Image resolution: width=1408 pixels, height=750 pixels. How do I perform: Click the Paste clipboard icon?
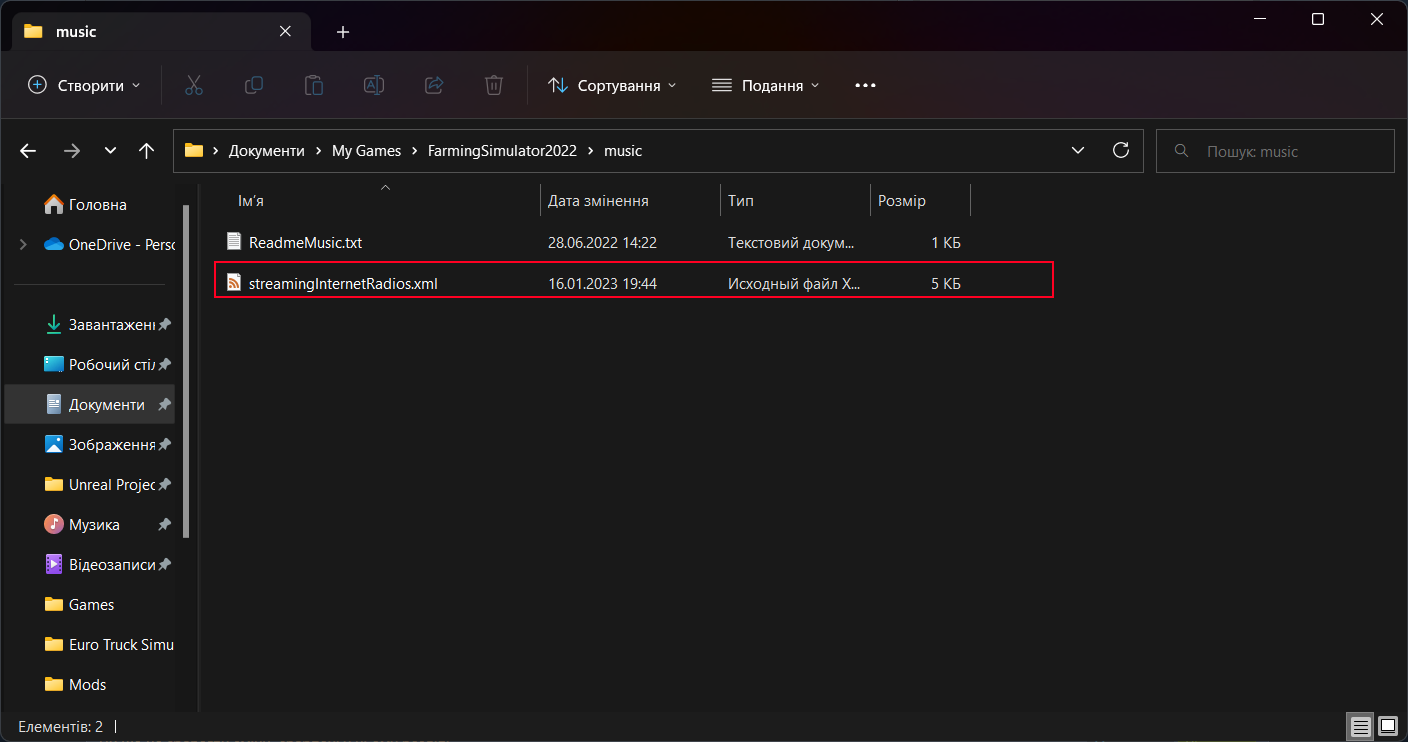(x=314, y=85)
